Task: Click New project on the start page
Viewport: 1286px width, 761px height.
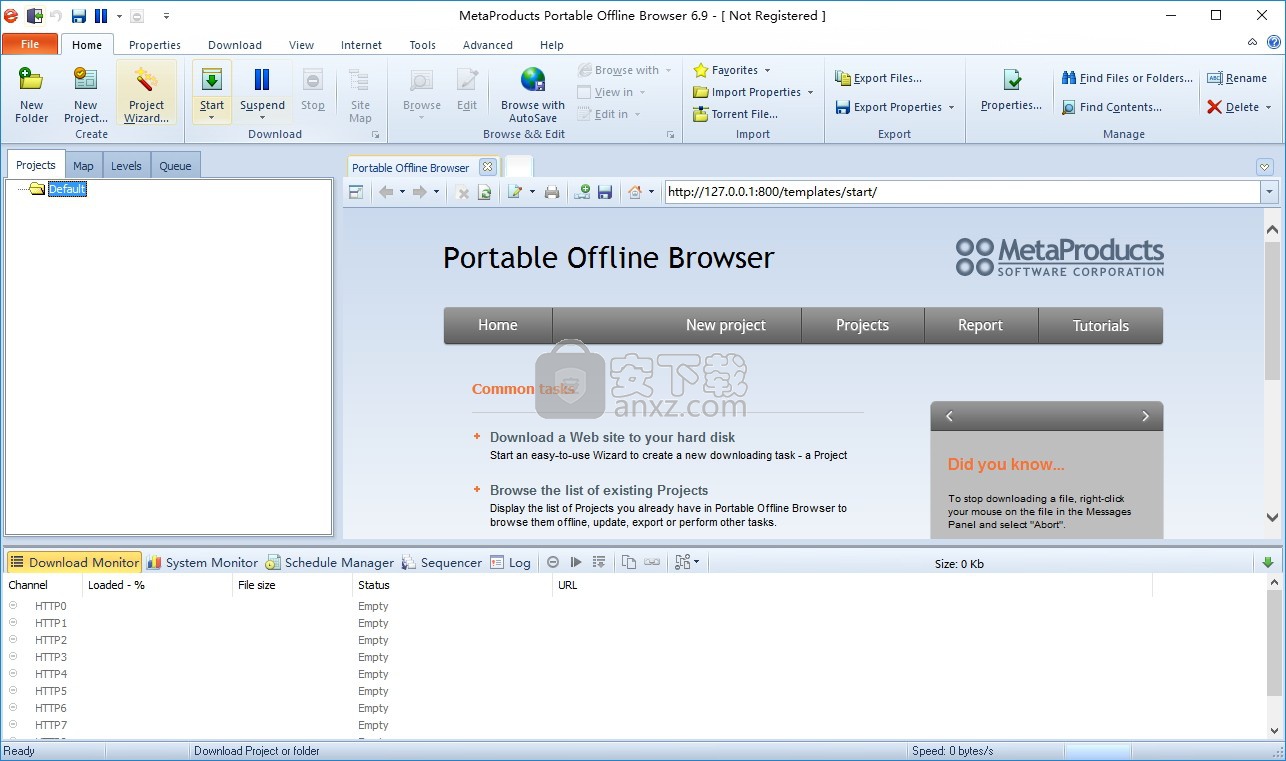Action: point(726,325)
